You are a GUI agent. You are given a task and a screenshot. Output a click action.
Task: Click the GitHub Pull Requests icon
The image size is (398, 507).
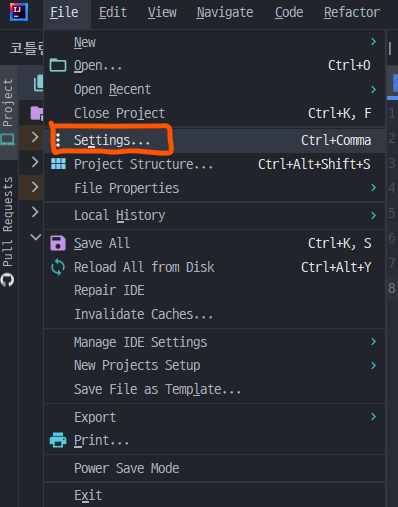point(7,280)
